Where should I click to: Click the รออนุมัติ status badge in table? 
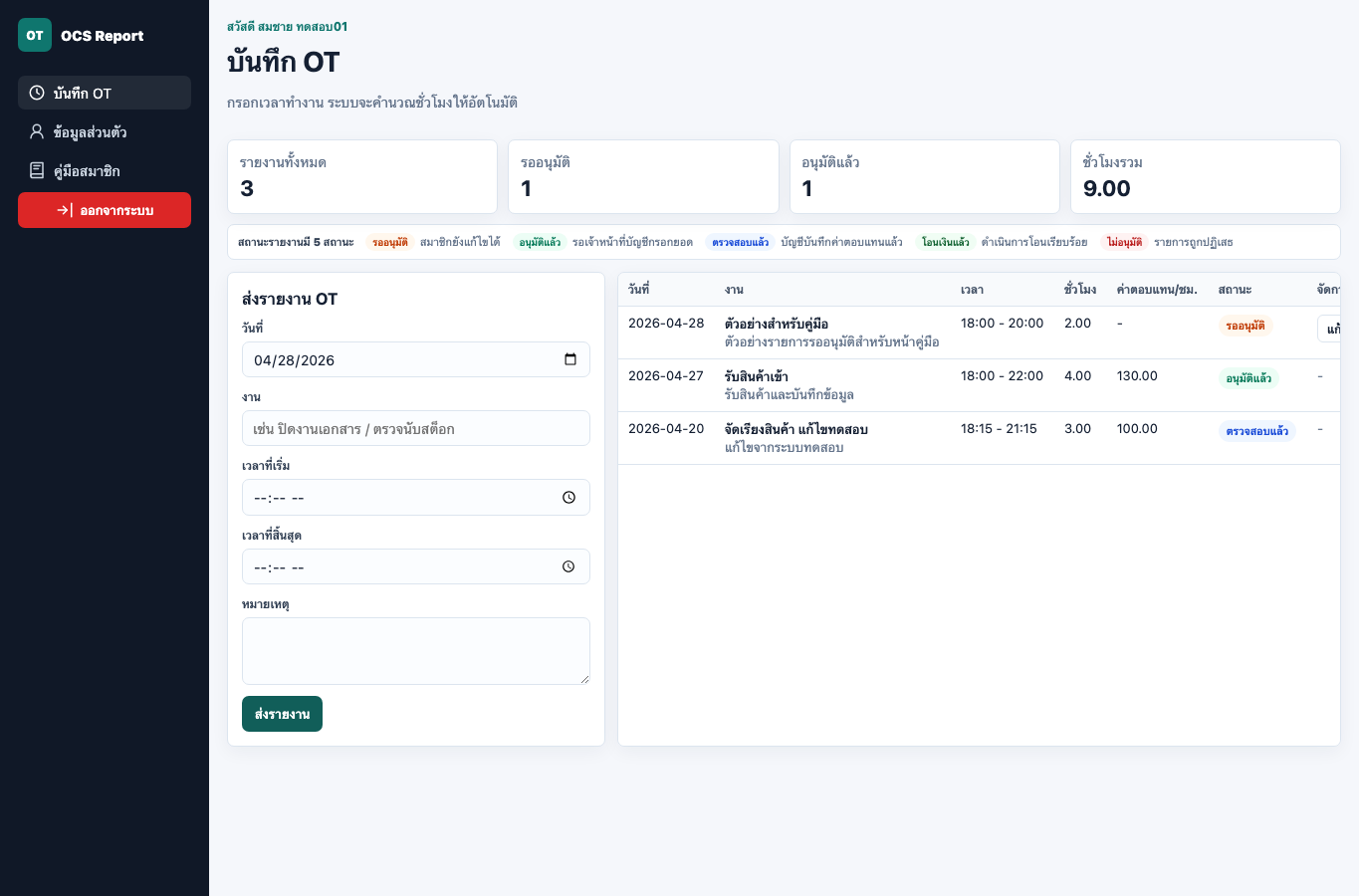pos(1246,326)
